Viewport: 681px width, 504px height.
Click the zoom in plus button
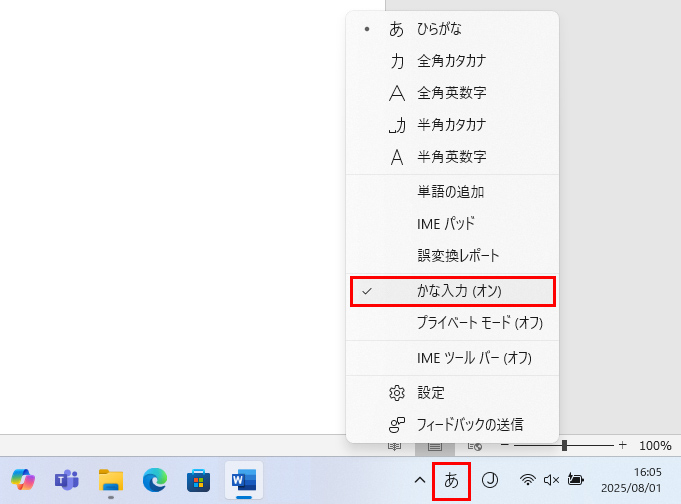pyautogui.click(x=623, y=445)
